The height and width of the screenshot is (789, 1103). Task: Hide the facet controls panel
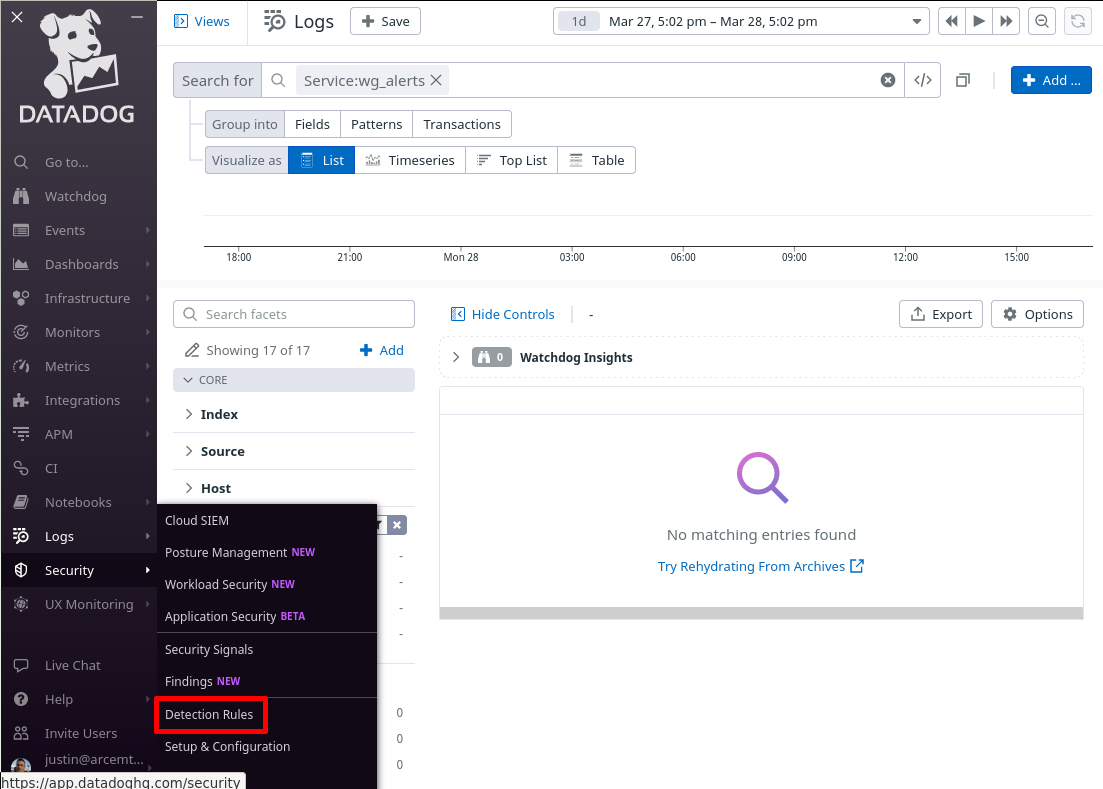[503, 314]
